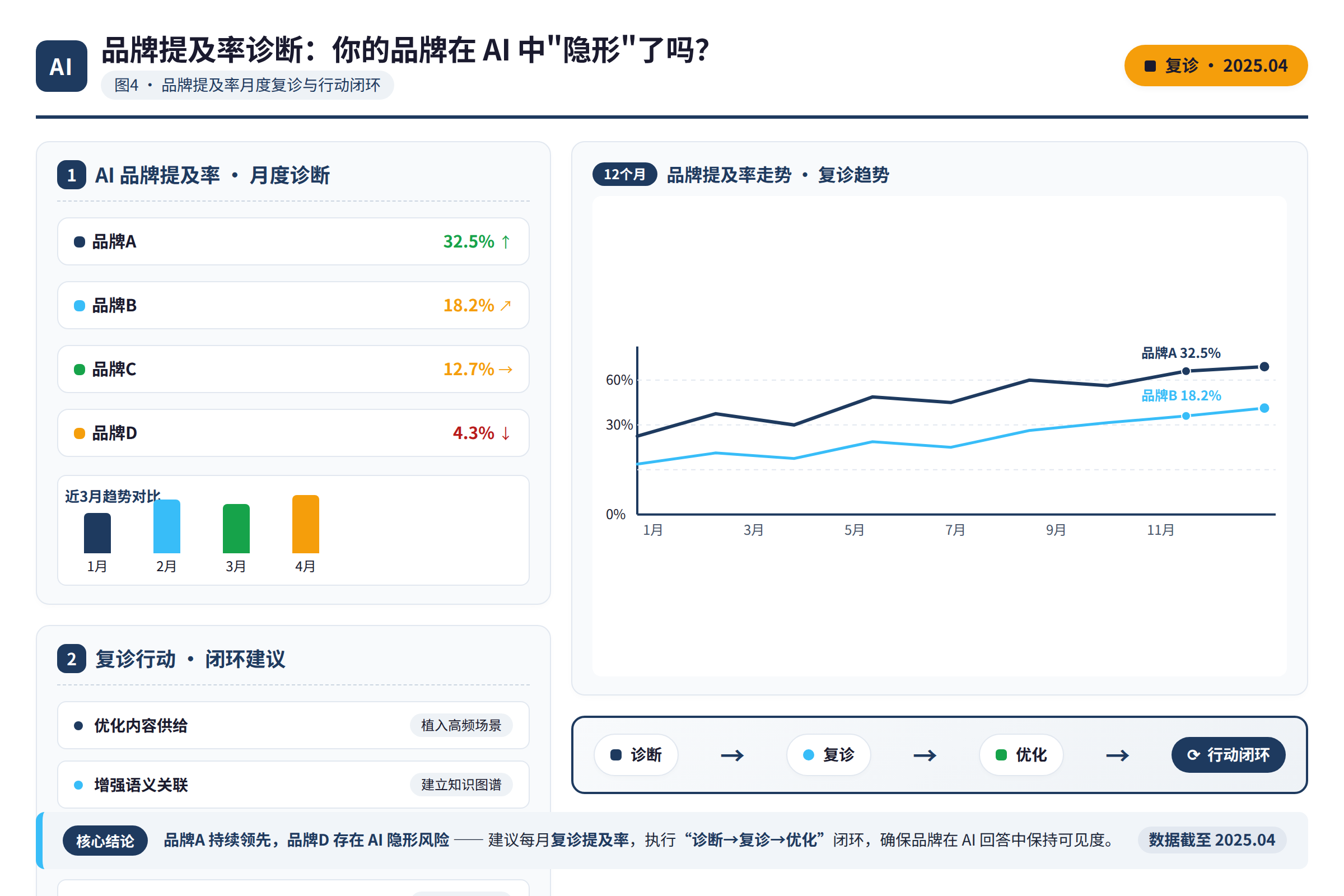Click the section number 2 badge
Screen dimensions: 1344x896
(72, 659)
